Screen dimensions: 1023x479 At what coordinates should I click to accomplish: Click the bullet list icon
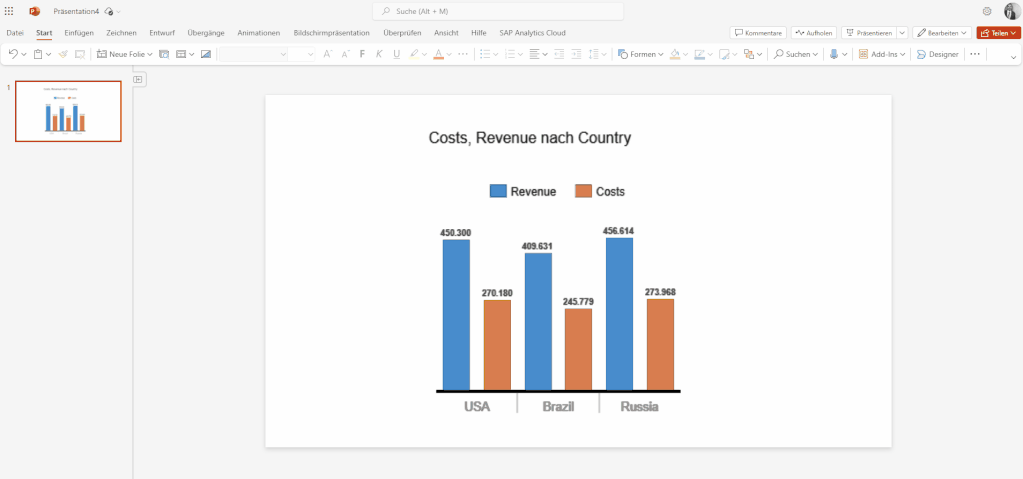coord(484,54)
